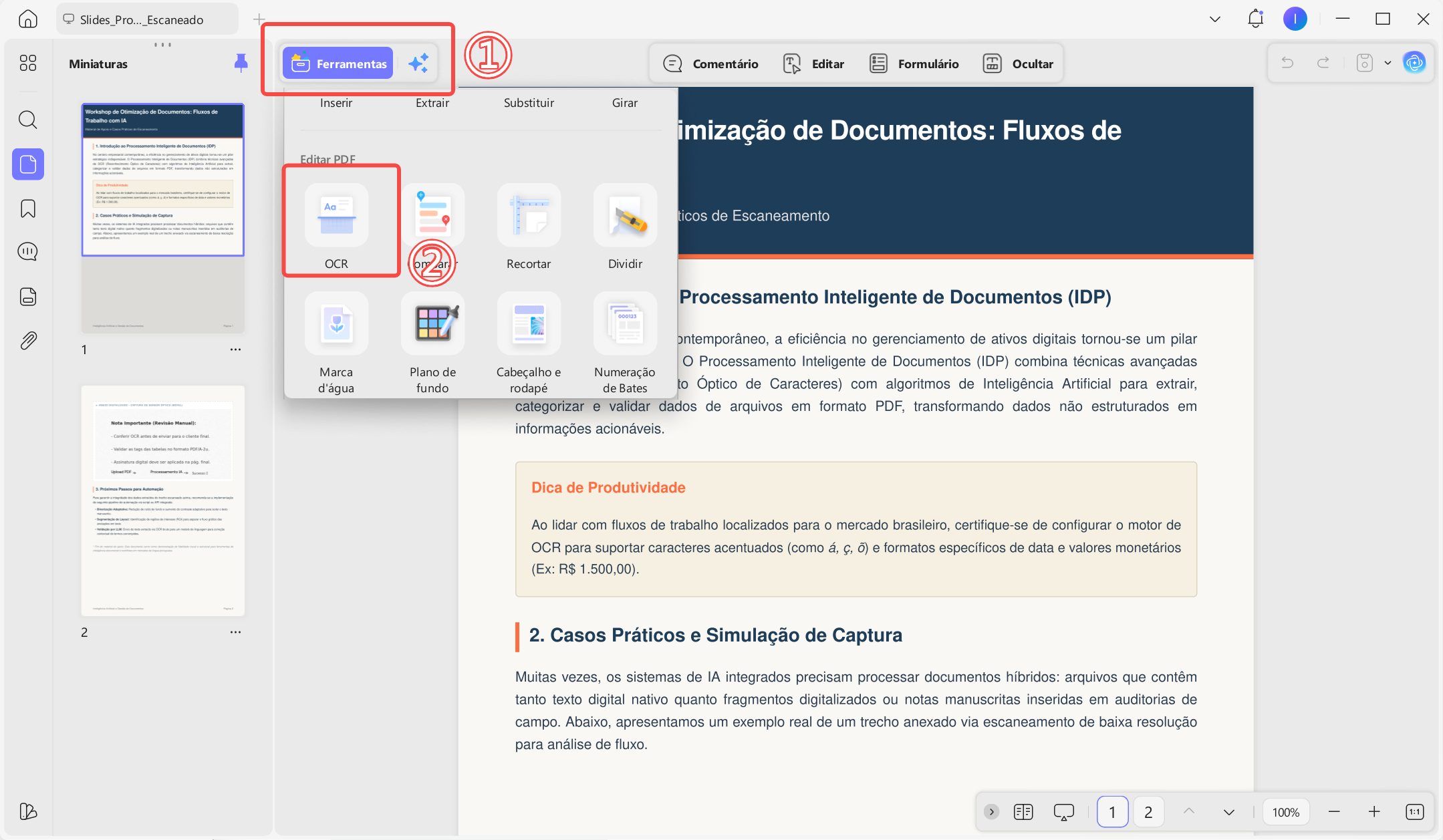Switch to Formulário mode
This screenshot has height=840, width=1443.
point(914,63)
